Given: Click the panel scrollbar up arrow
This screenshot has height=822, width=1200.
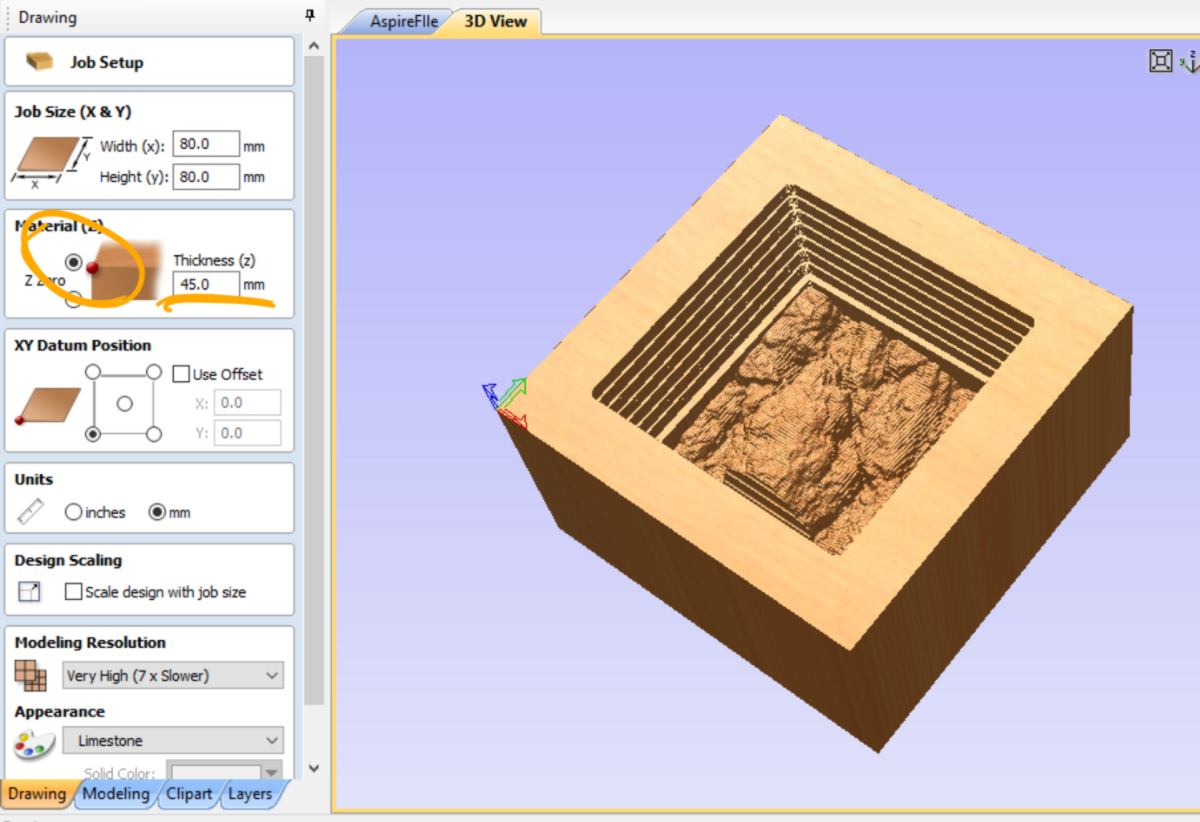Looking at the screenshot, I should point(313,46).
